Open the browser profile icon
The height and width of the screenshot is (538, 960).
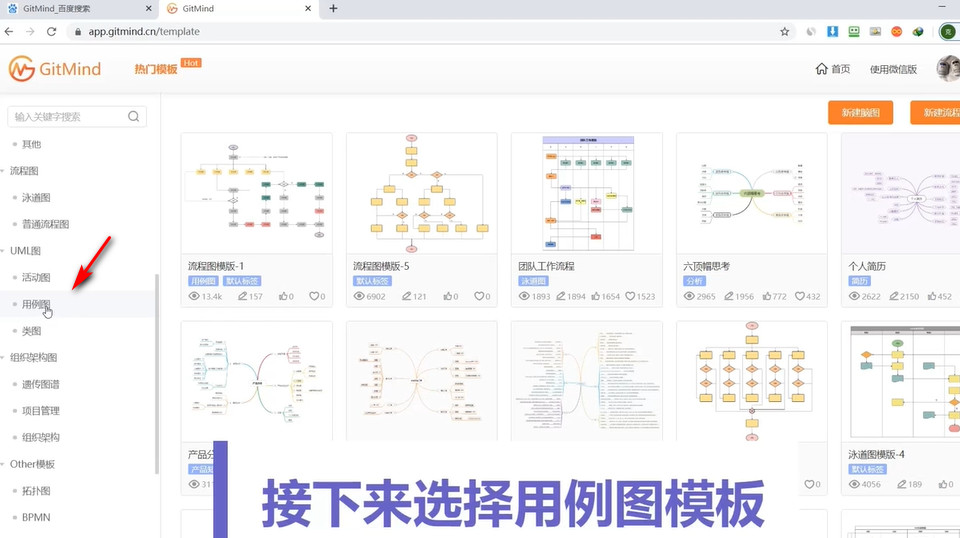click(x=948, y=31)
